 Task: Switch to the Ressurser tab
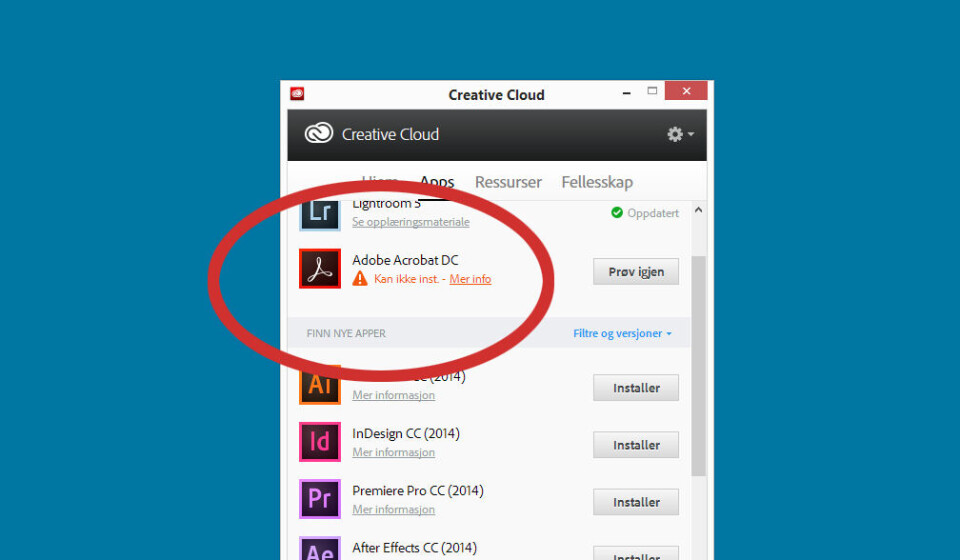click(508, 182)
